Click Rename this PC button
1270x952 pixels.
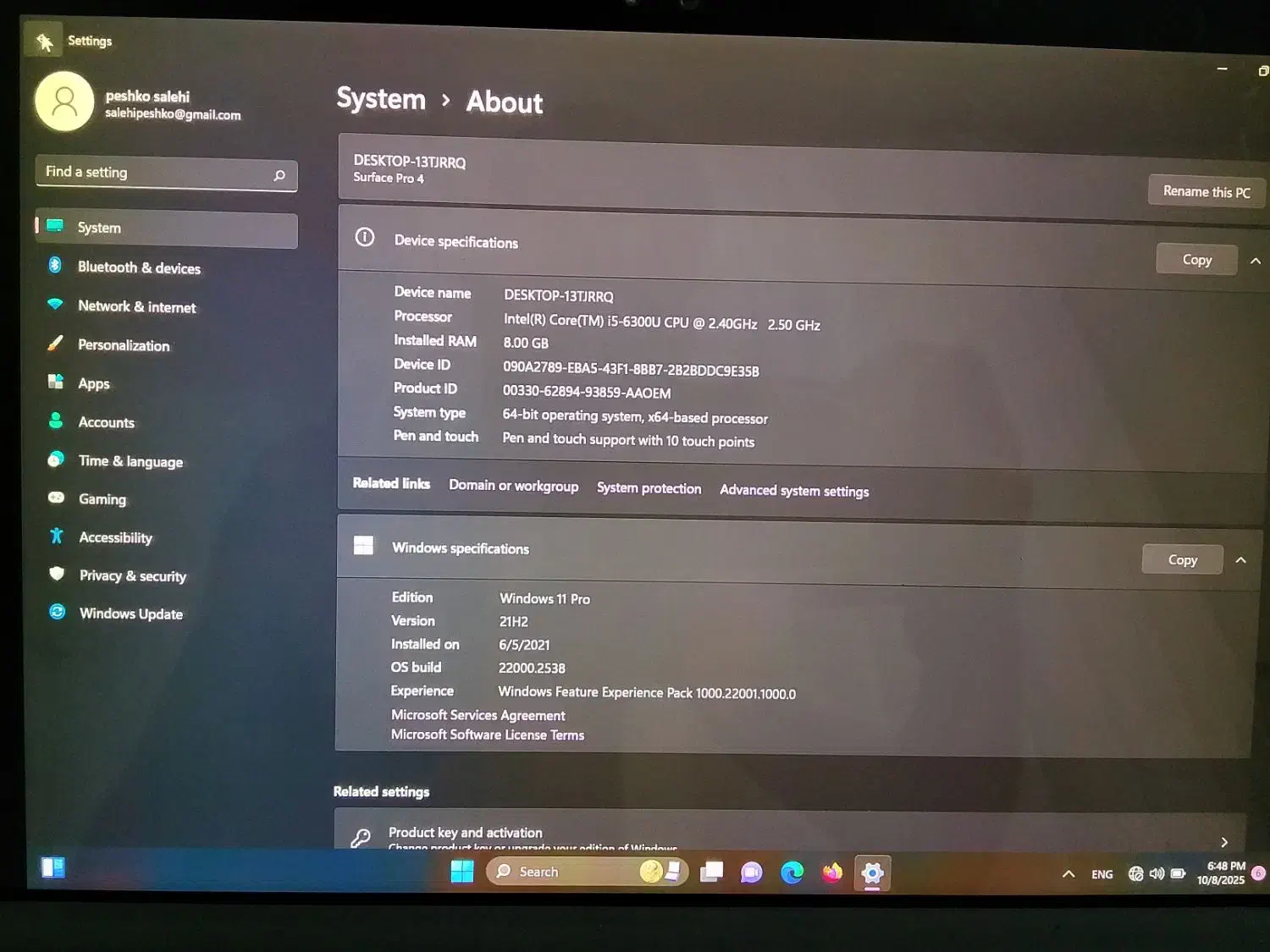point(1206,191)
